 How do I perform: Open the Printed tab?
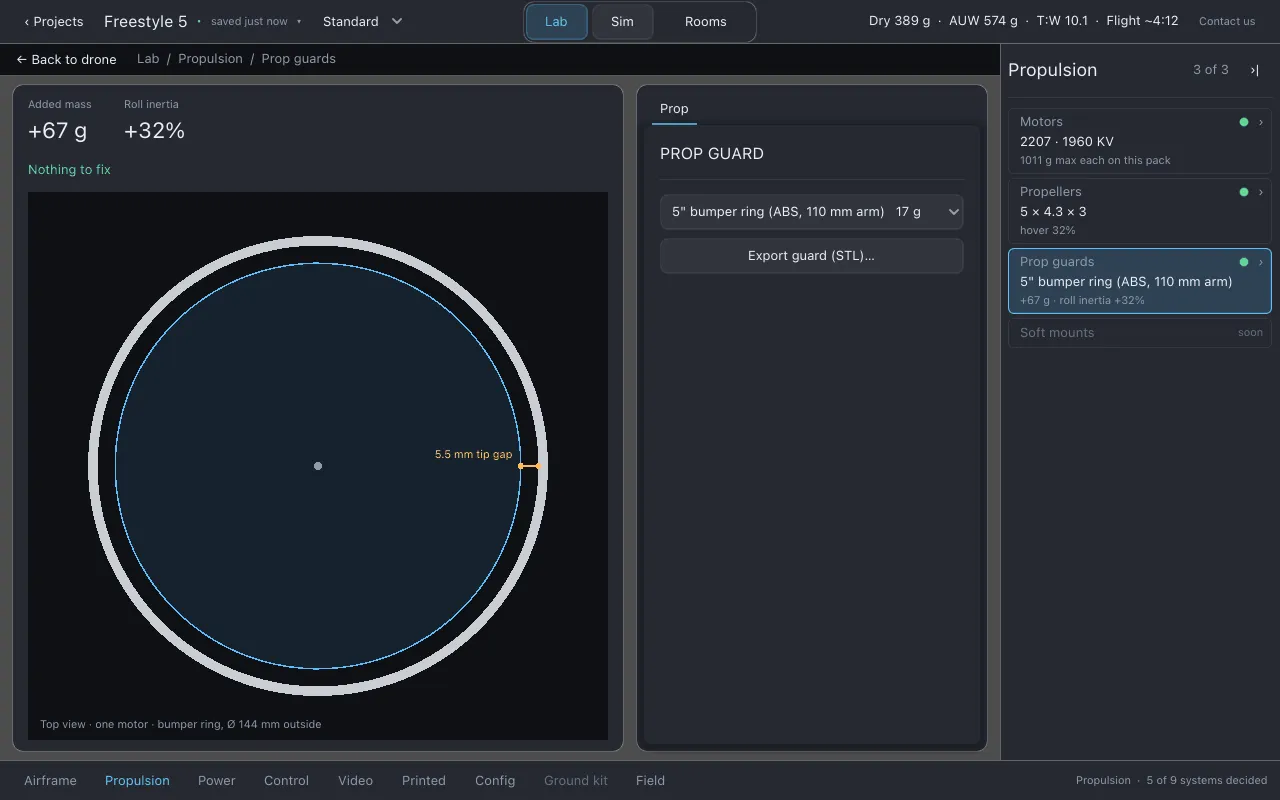click(424, 781)
